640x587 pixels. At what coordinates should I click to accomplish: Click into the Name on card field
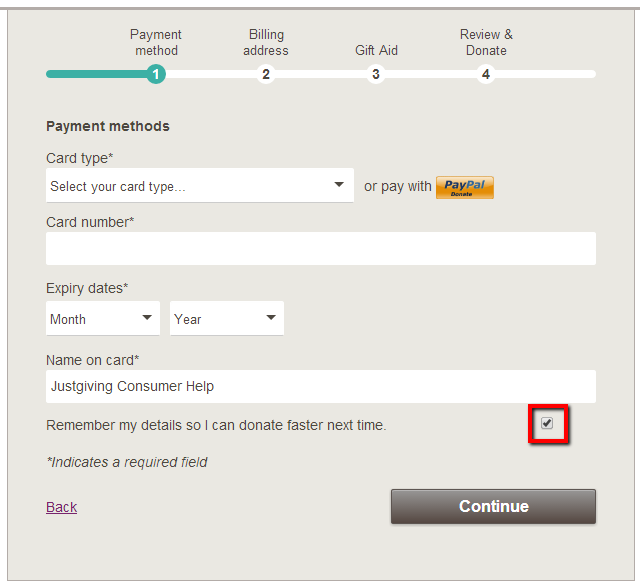tap(321, 386)
